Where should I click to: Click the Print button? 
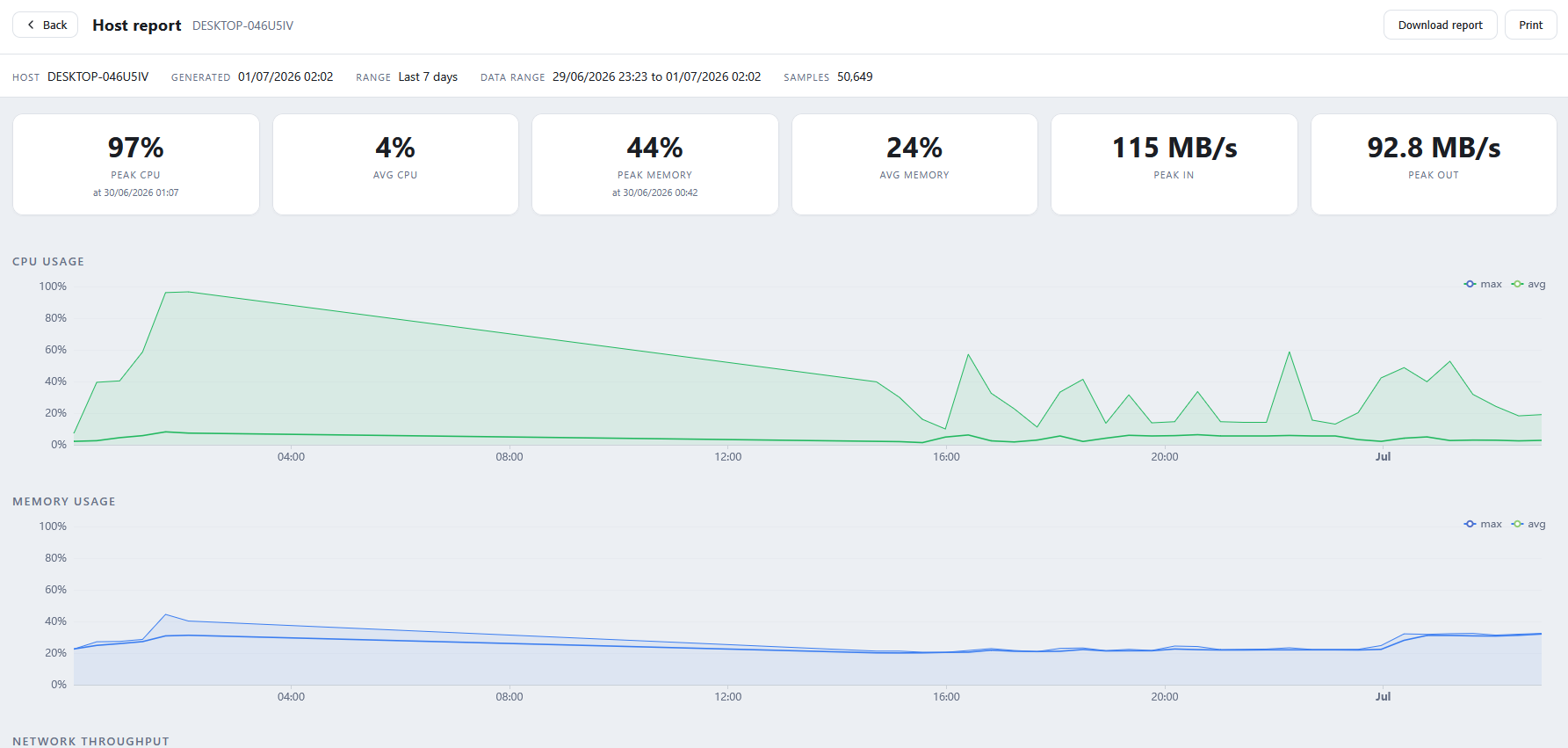[x=1530, y=25]
